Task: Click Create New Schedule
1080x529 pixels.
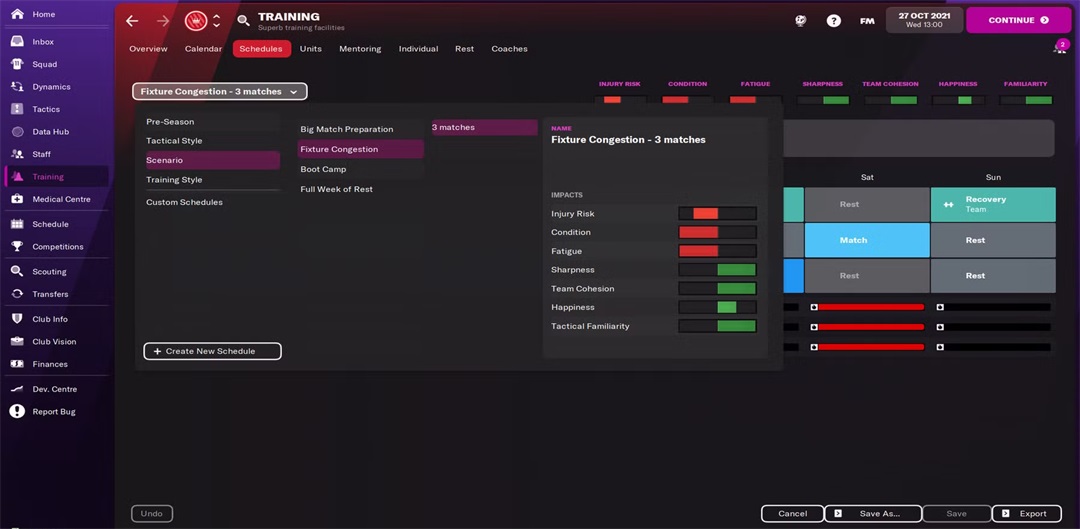Action: pyautogui.click(x=212, y=351)
